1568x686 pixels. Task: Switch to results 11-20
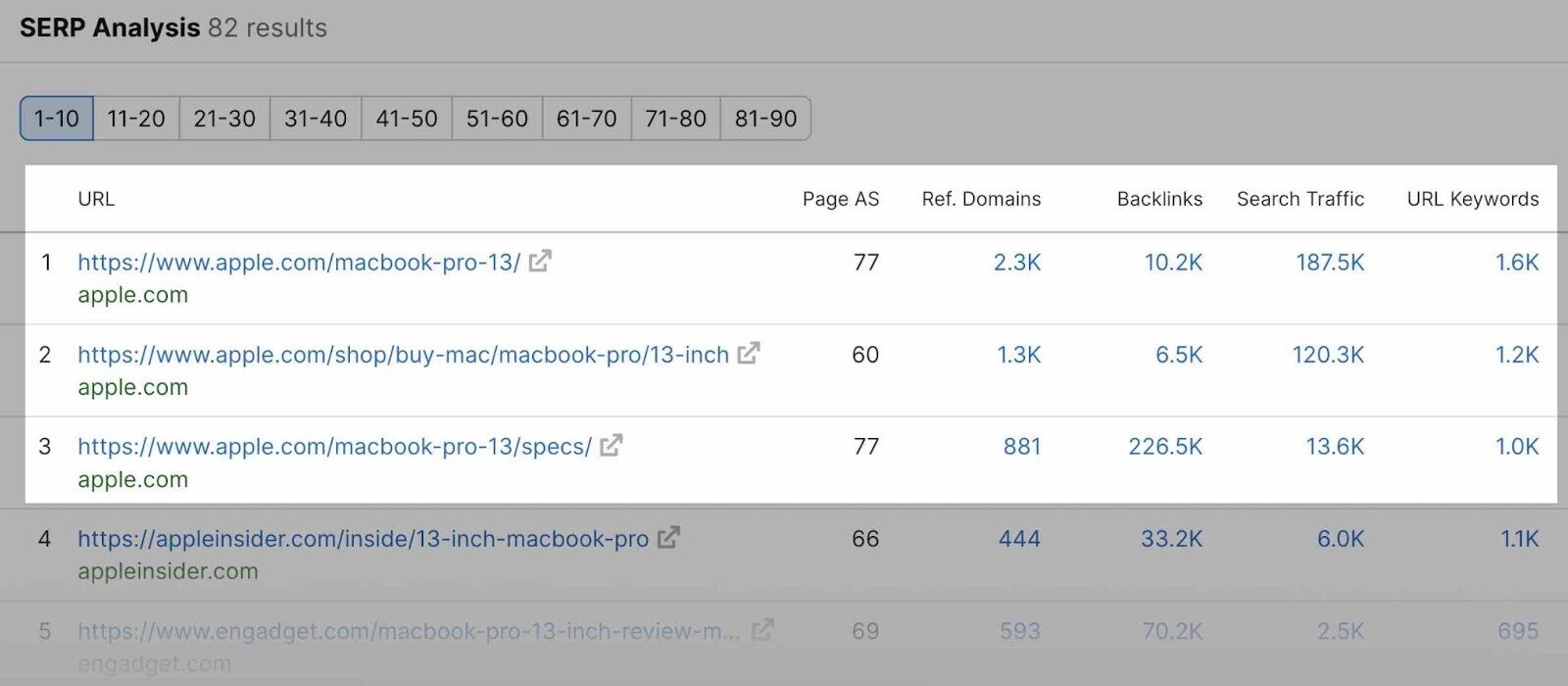click(136, 118)
